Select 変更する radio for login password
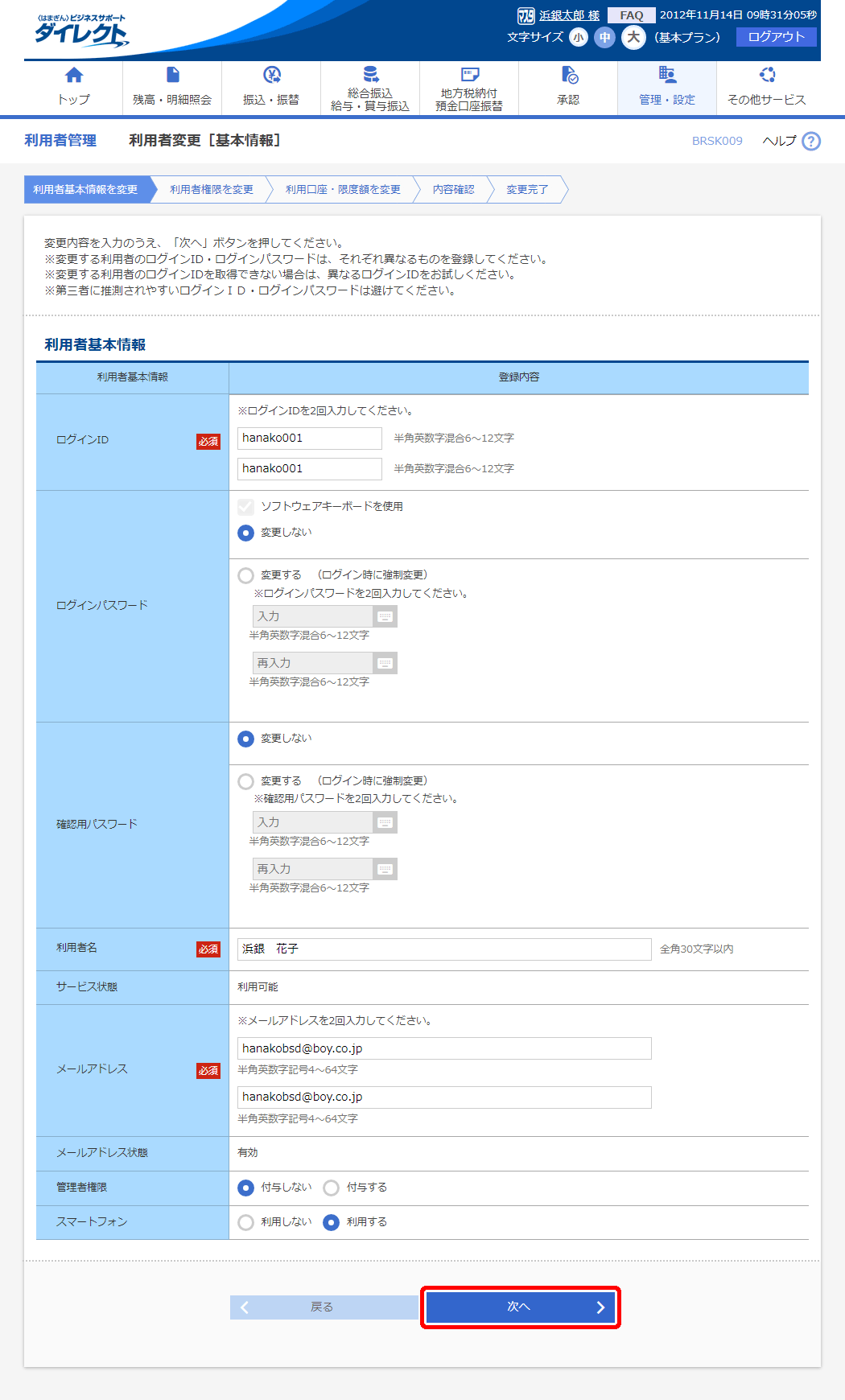This screenshot has width=845, height=1400. click(246, 575)
